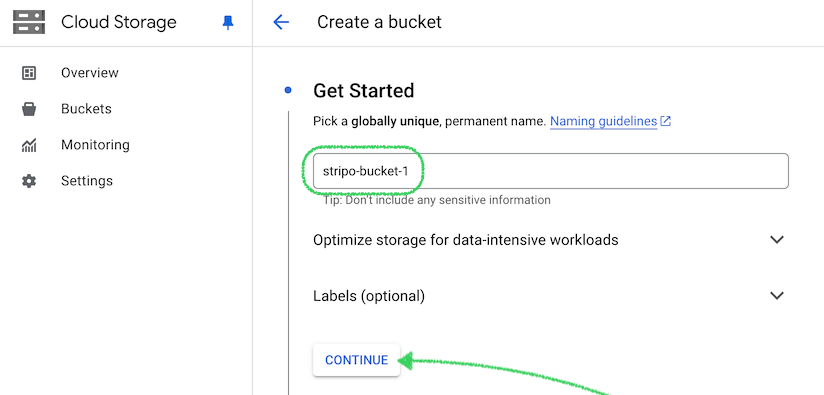Open the Naming guidelines link
The image size is (824, 395).
point(603,121)
